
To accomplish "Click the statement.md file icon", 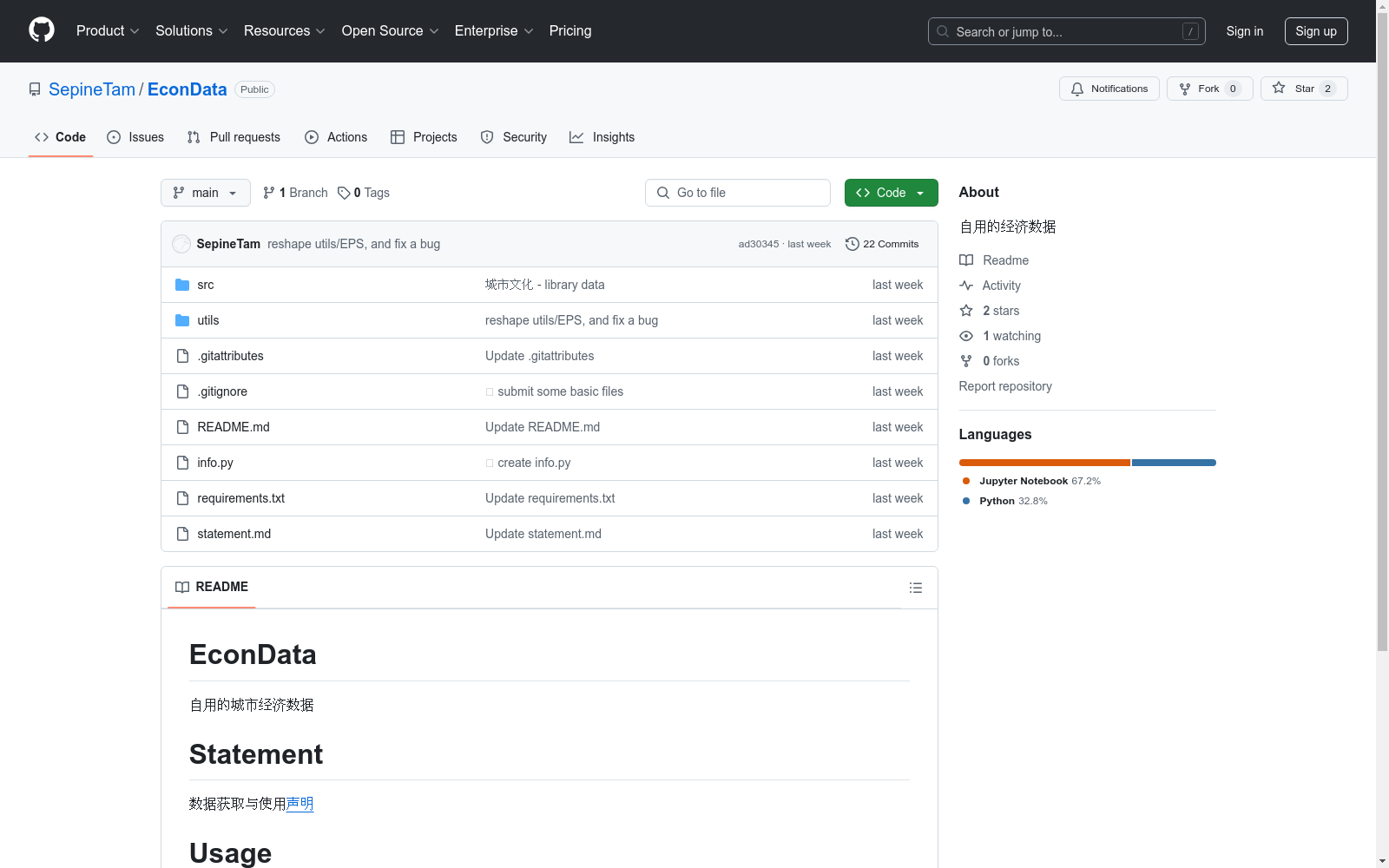I will tap(182, 534).
